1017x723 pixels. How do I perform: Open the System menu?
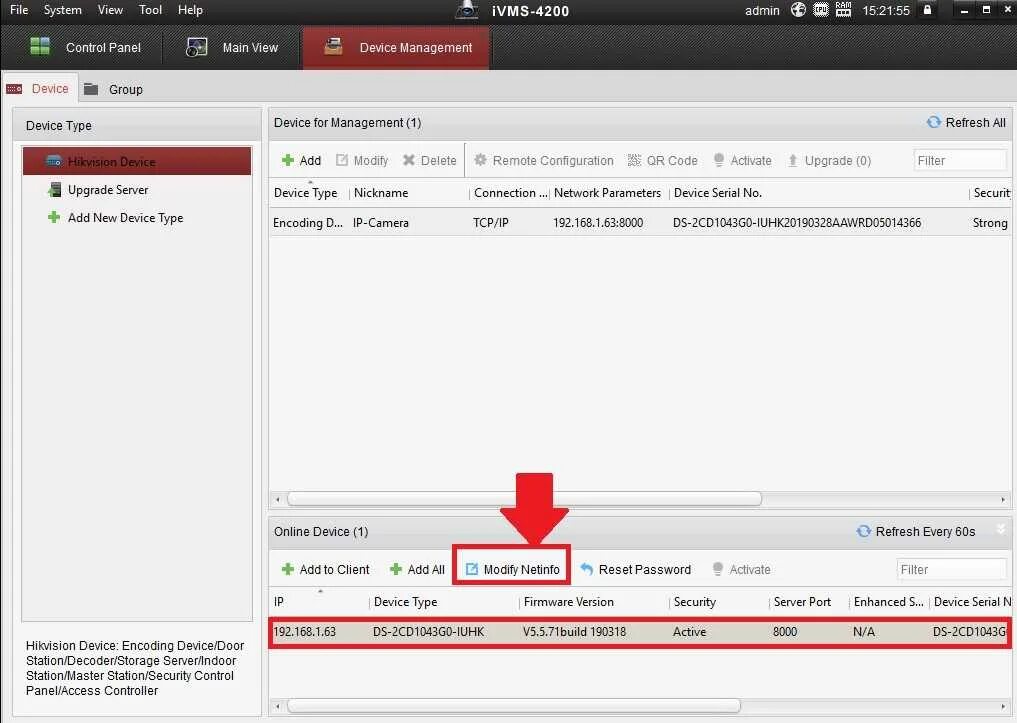[62, 10]
